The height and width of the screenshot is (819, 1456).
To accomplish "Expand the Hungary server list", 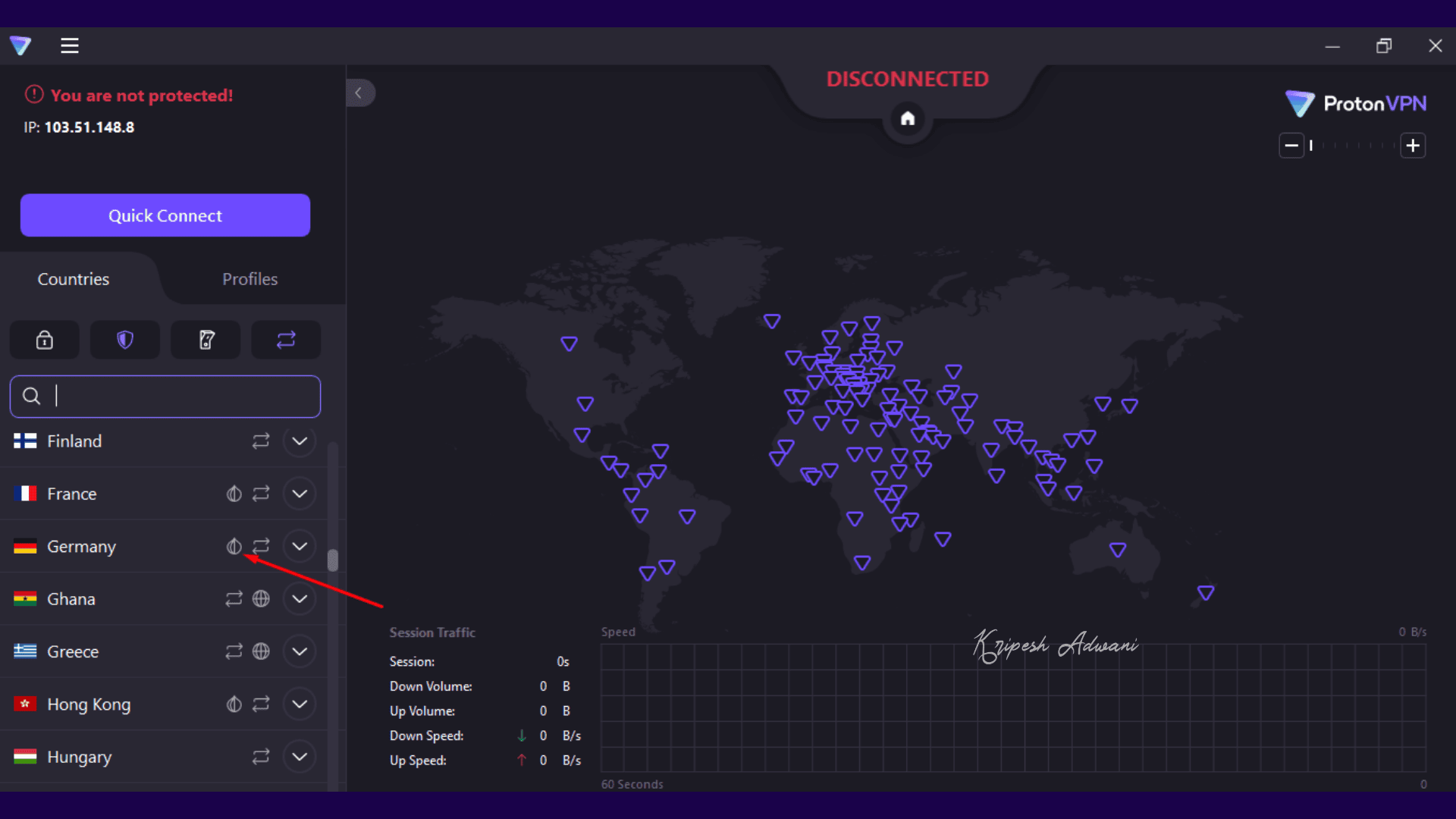I will point(300,757).
